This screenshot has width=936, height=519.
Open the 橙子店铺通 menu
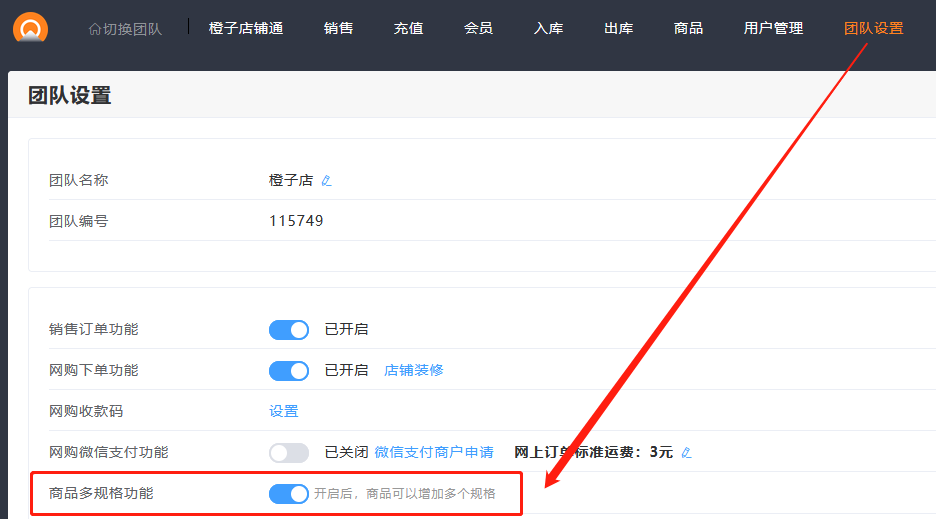point(246,28)
